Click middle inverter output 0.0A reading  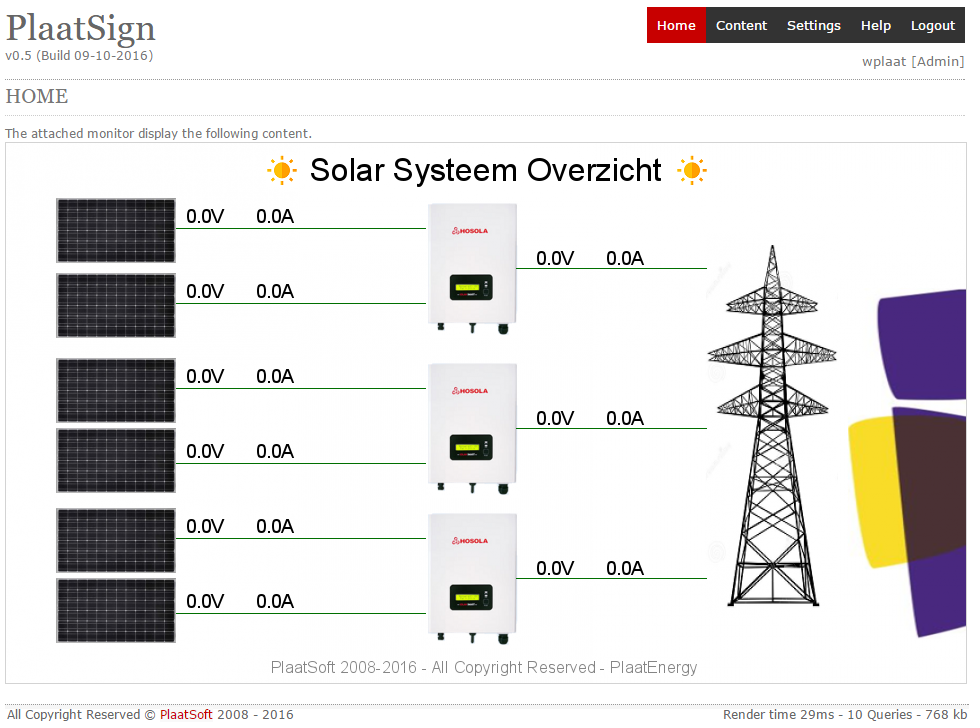tap(625, 418)
